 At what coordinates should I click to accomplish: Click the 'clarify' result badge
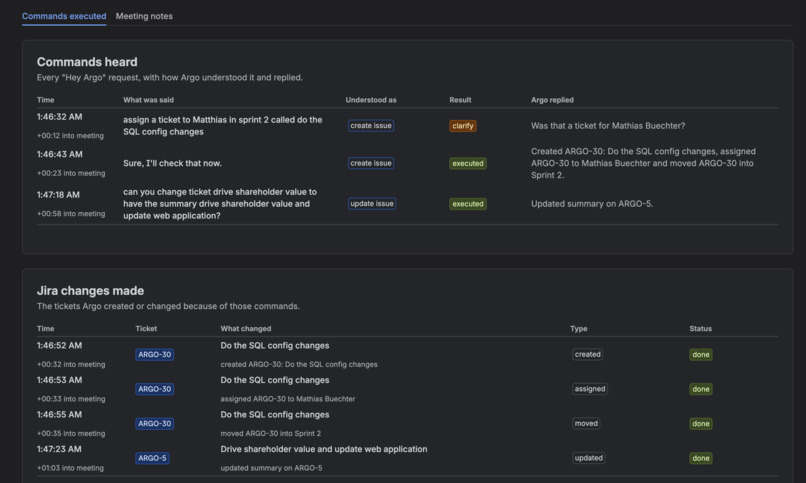[x=463, y=126]
